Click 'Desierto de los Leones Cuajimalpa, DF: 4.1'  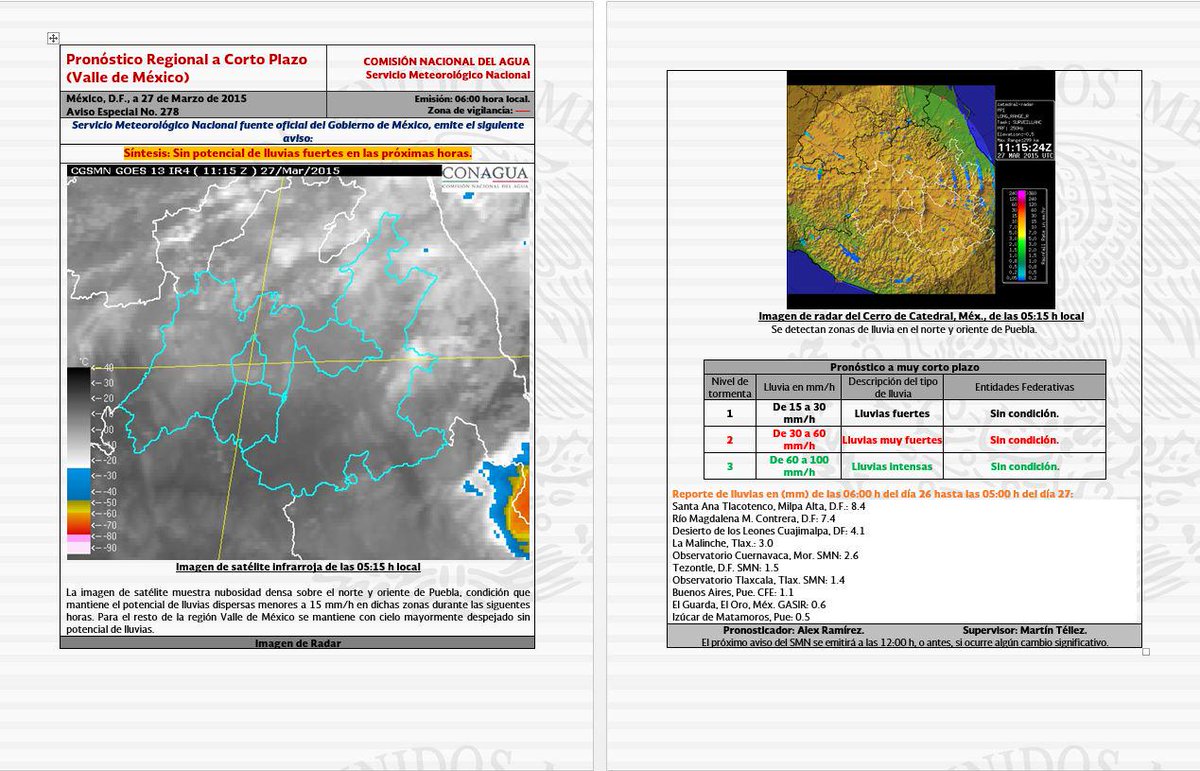[767, 532]
